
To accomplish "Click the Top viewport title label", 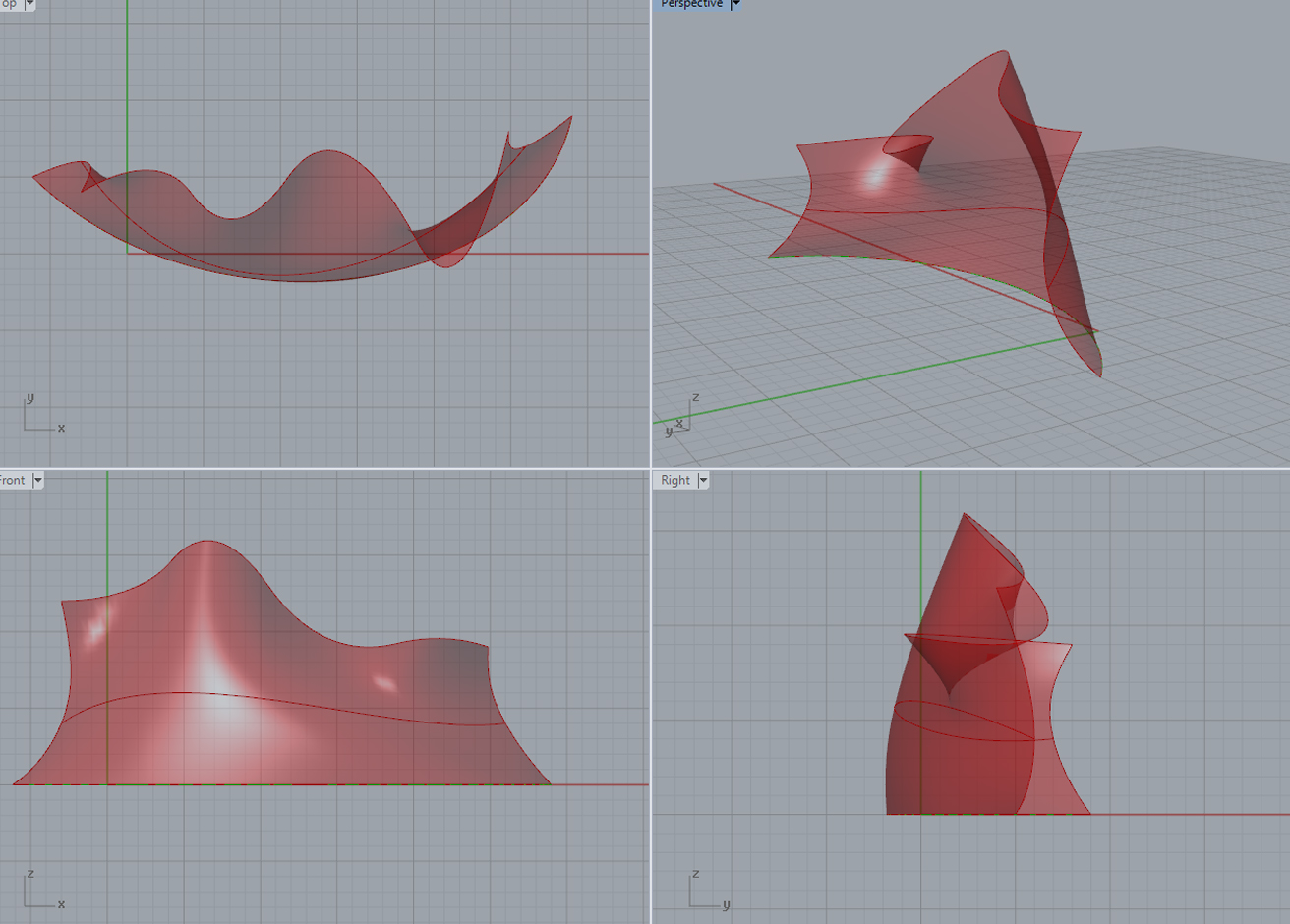I will (x=9, y=4).
